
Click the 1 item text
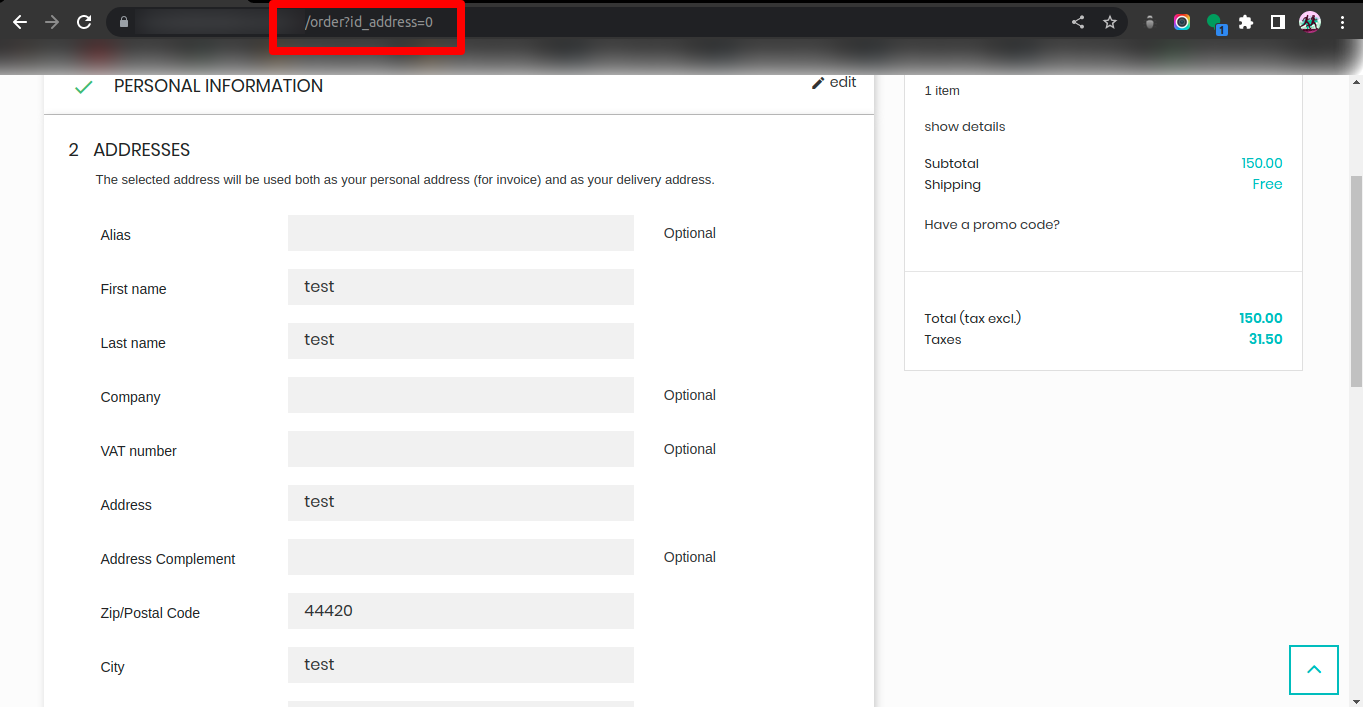[942, 91]
